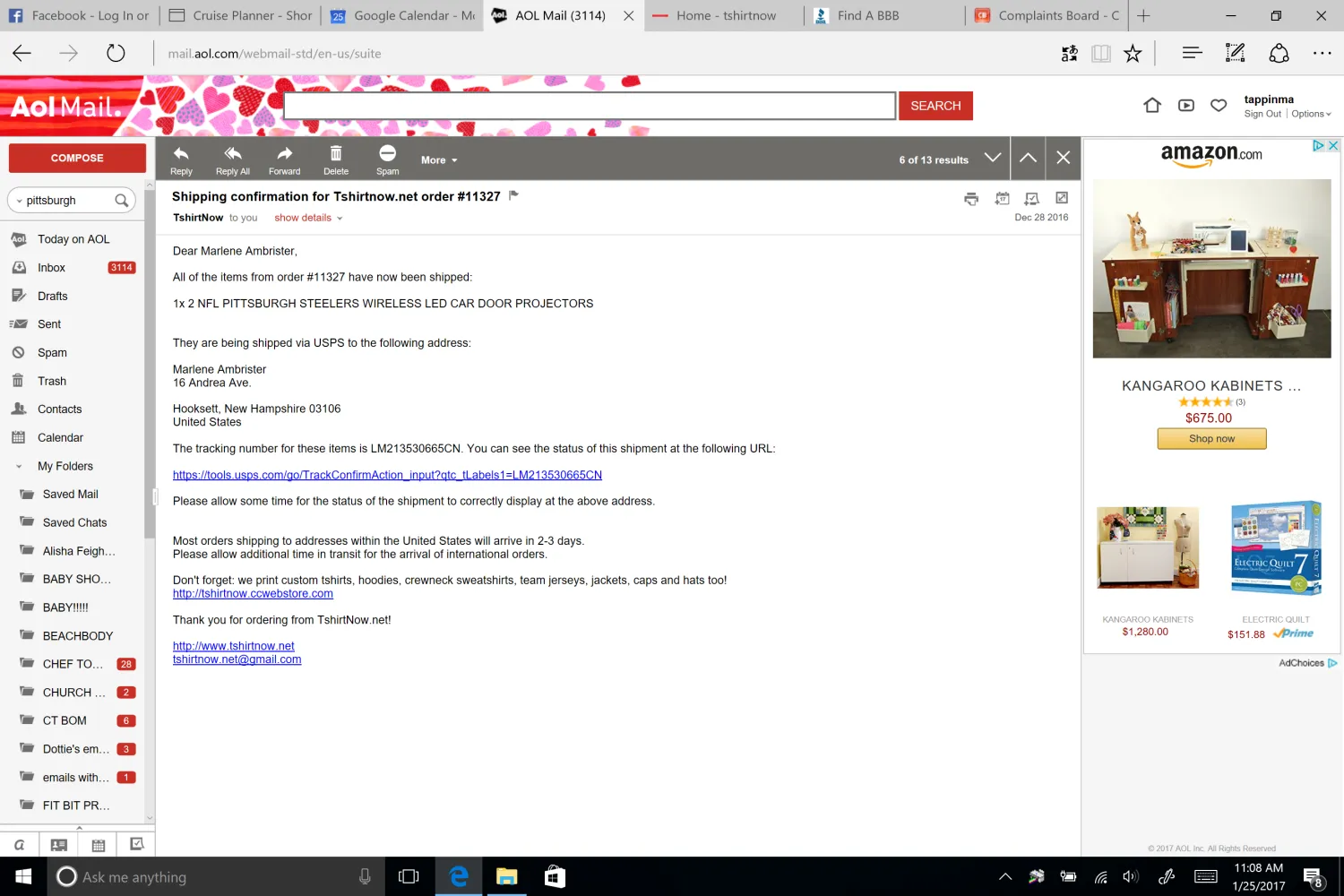Click the magnifier icon in mailbox search
Screen dimensions: 1344x896
click(121, 201)
